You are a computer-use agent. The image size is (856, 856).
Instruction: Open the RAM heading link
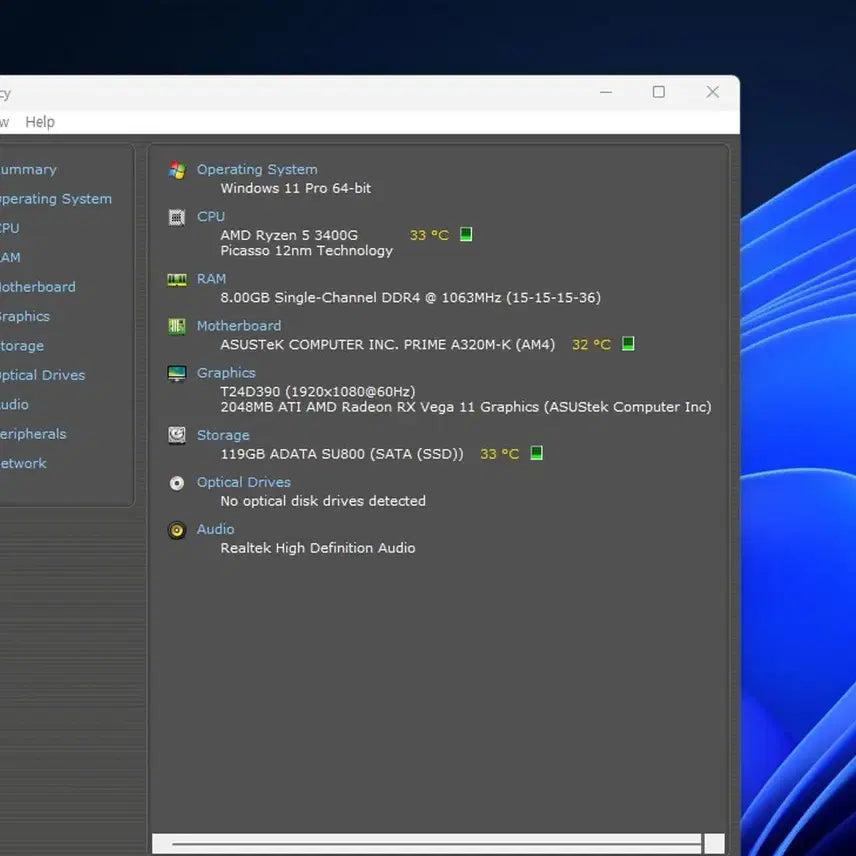point(211,278)
